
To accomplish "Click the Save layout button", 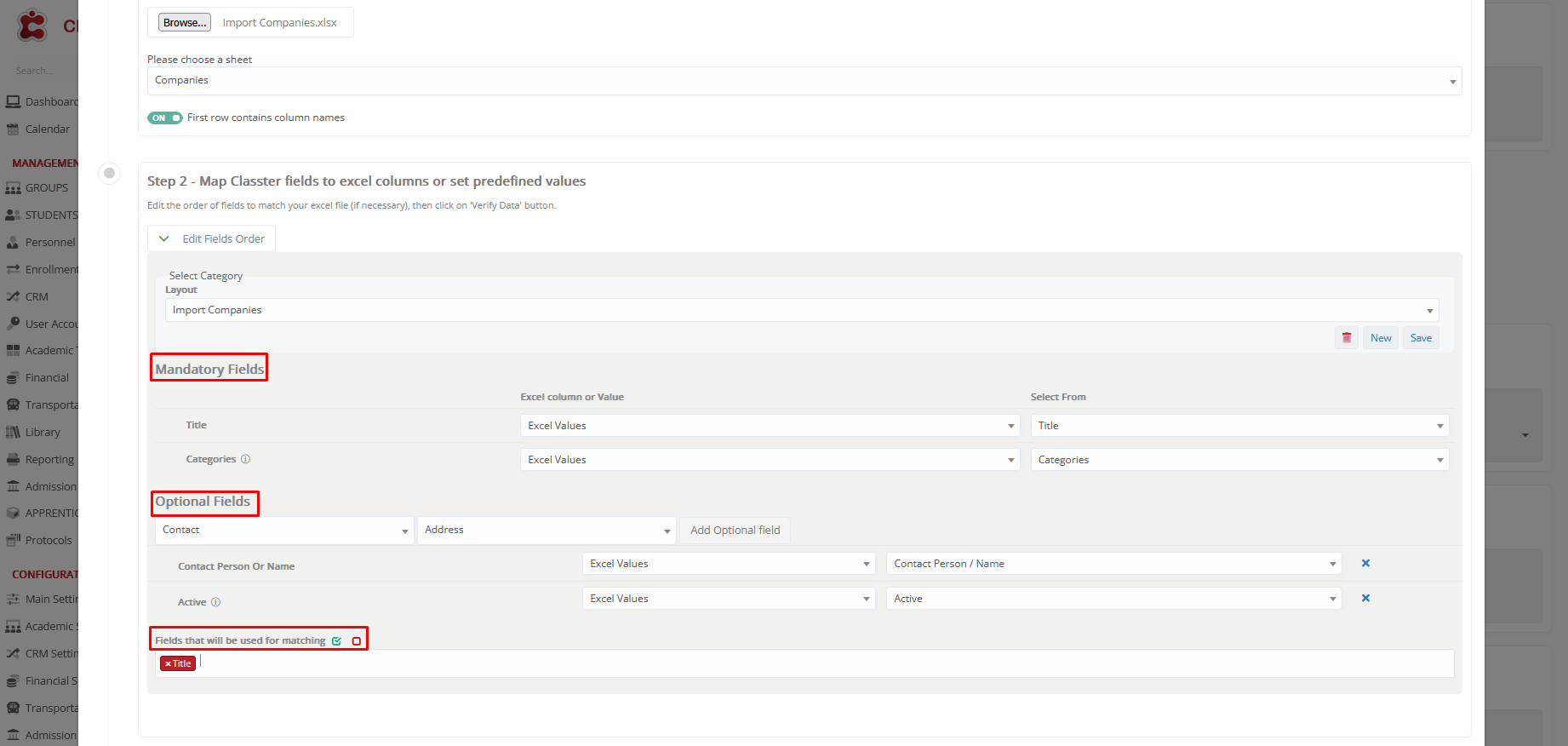I will 1420,338.
